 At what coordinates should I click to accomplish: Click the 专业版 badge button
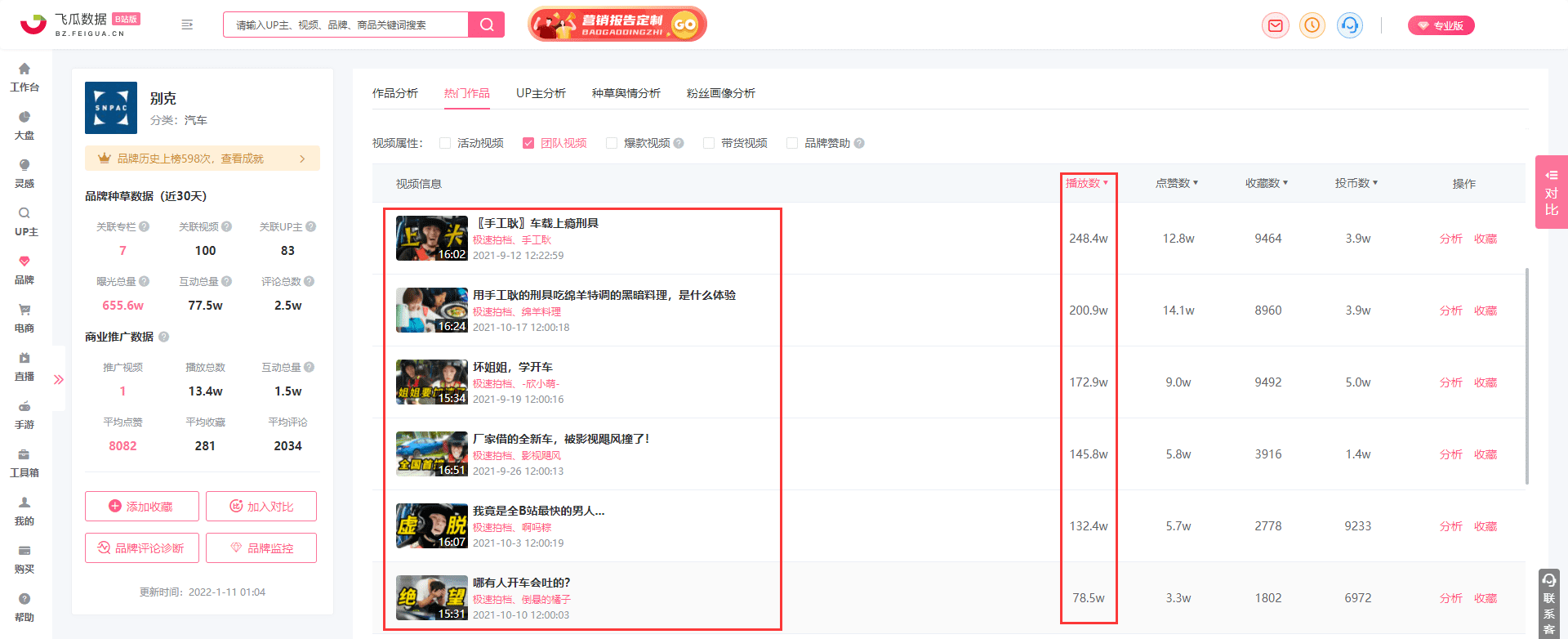(1441, 25)
